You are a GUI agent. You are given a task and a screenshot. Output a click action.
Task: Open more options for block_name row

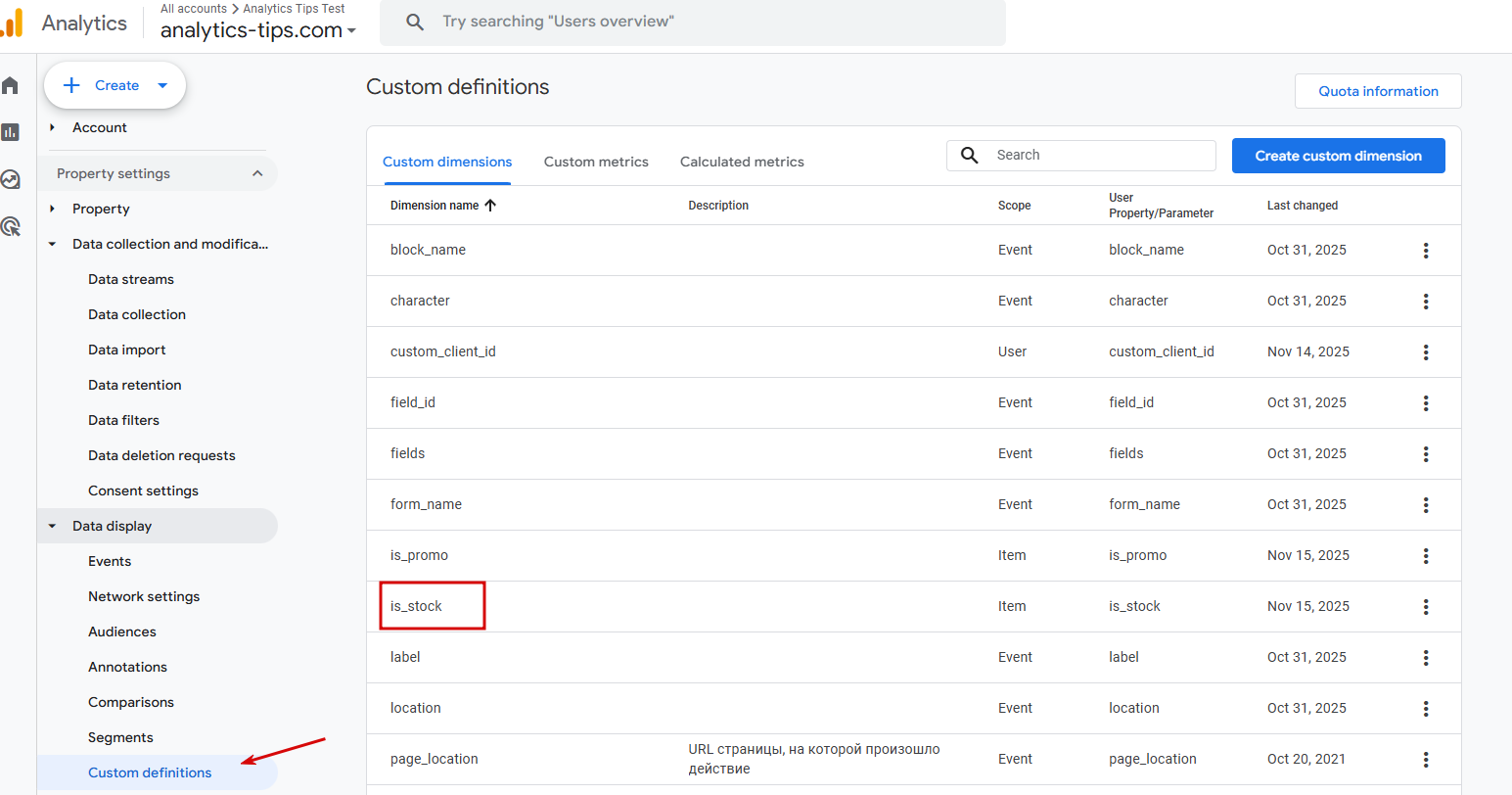(1426, 251)
